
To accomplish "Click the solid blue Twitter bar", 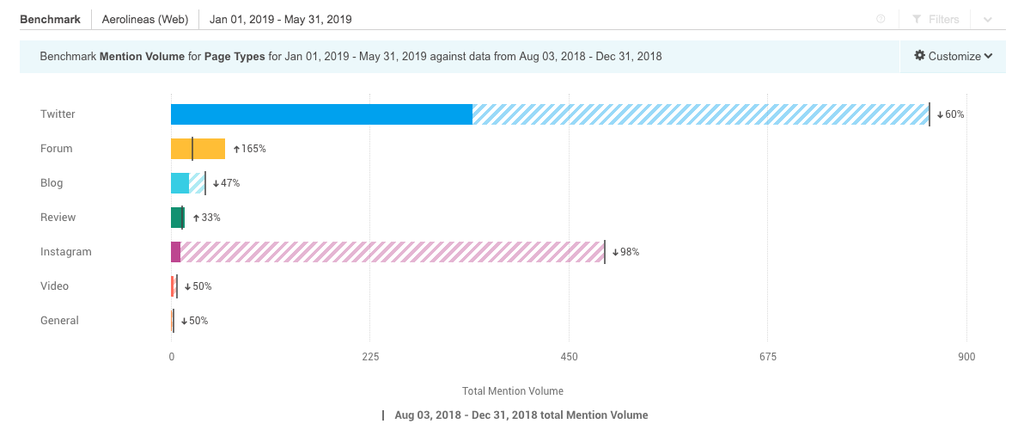I will 321,114.
